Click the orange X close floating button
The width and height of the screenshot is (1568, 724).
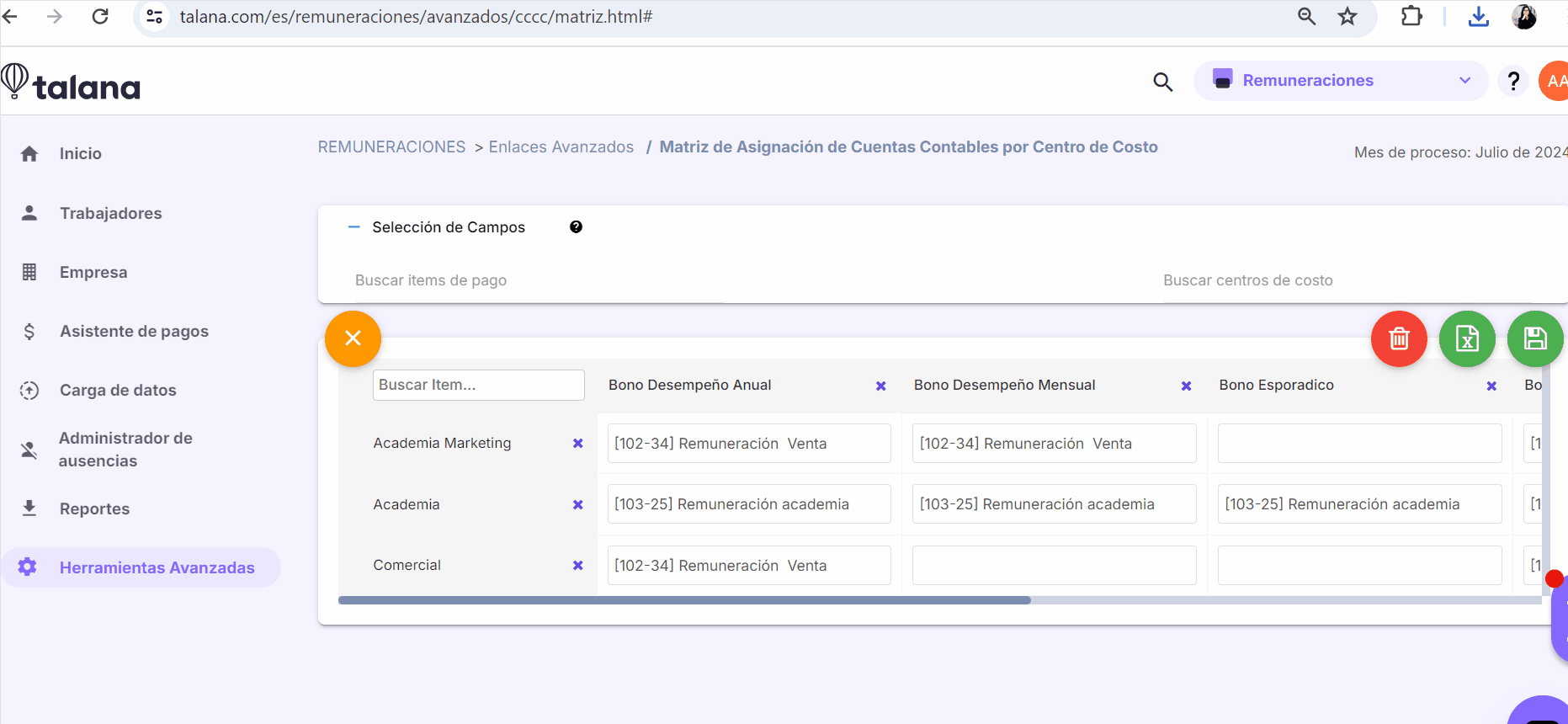[353, 338]
